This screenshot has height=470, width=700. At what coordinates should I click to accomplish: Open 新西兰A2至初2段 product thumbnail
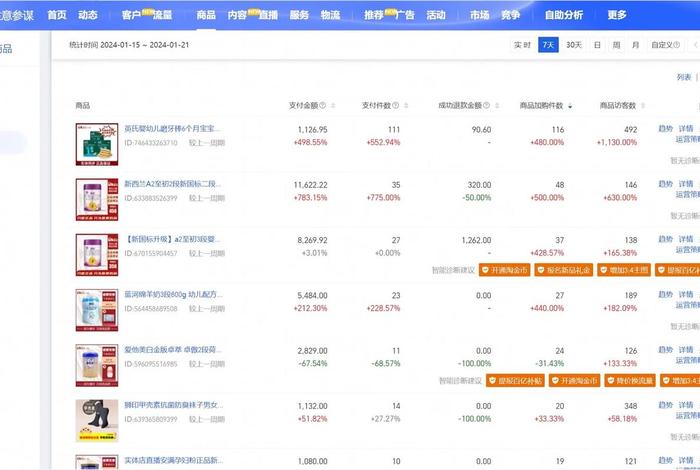[97, 200]
